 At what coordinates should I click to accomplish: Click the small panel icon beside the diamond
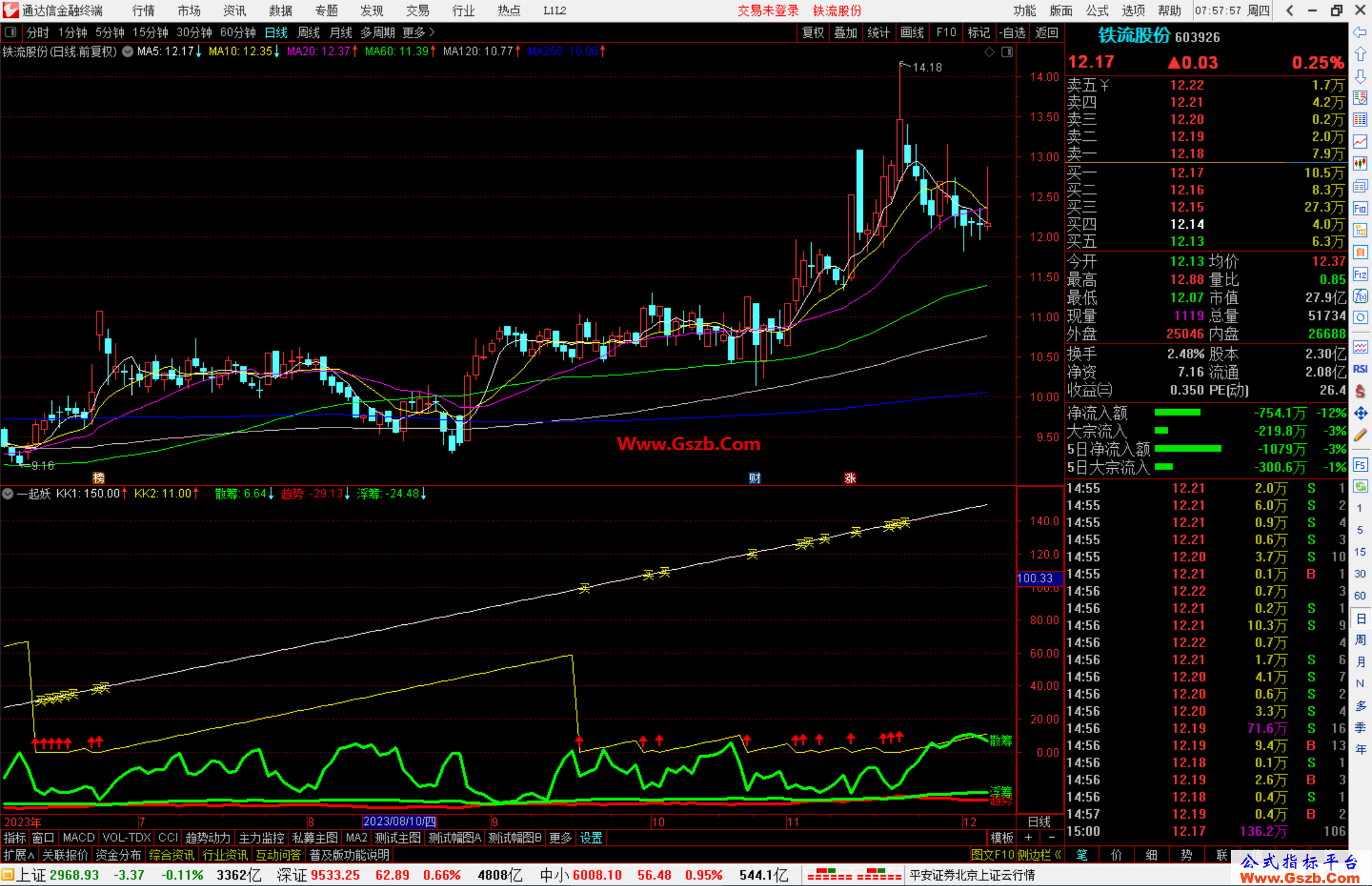tap(1007, 52)
